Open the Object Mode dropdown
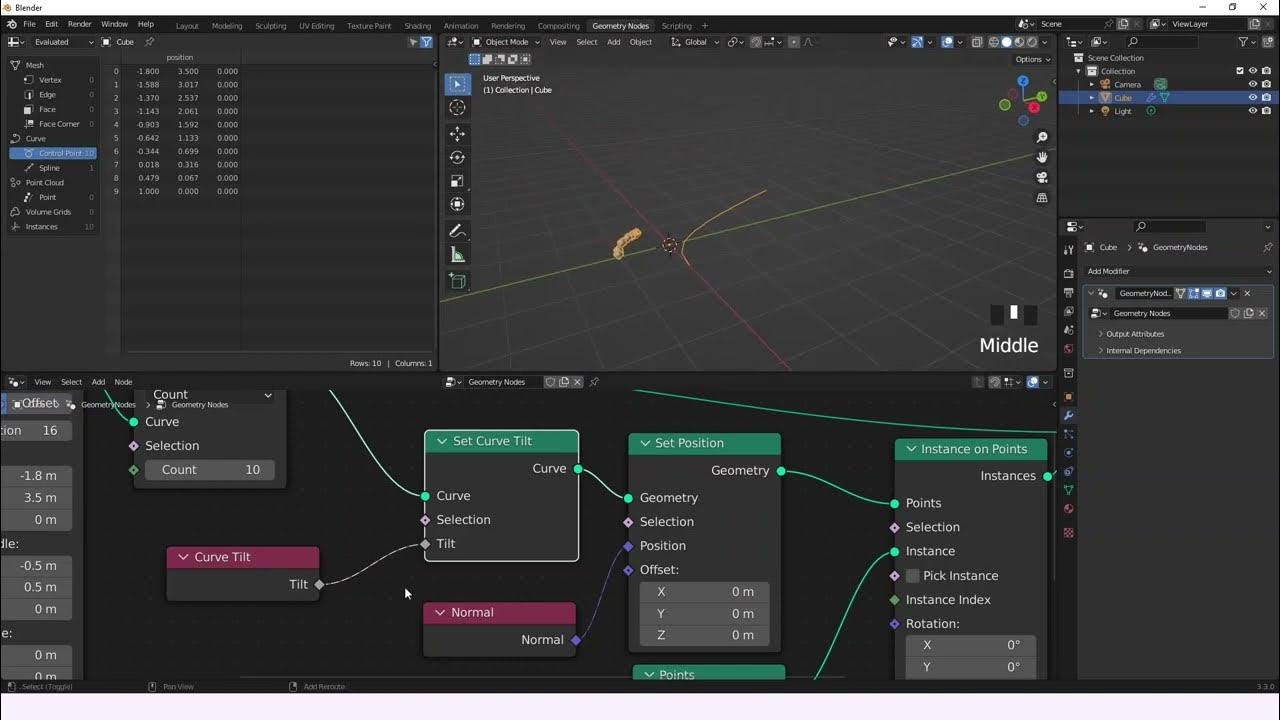This screenshot has width=1280, height=720. point(506,42)
